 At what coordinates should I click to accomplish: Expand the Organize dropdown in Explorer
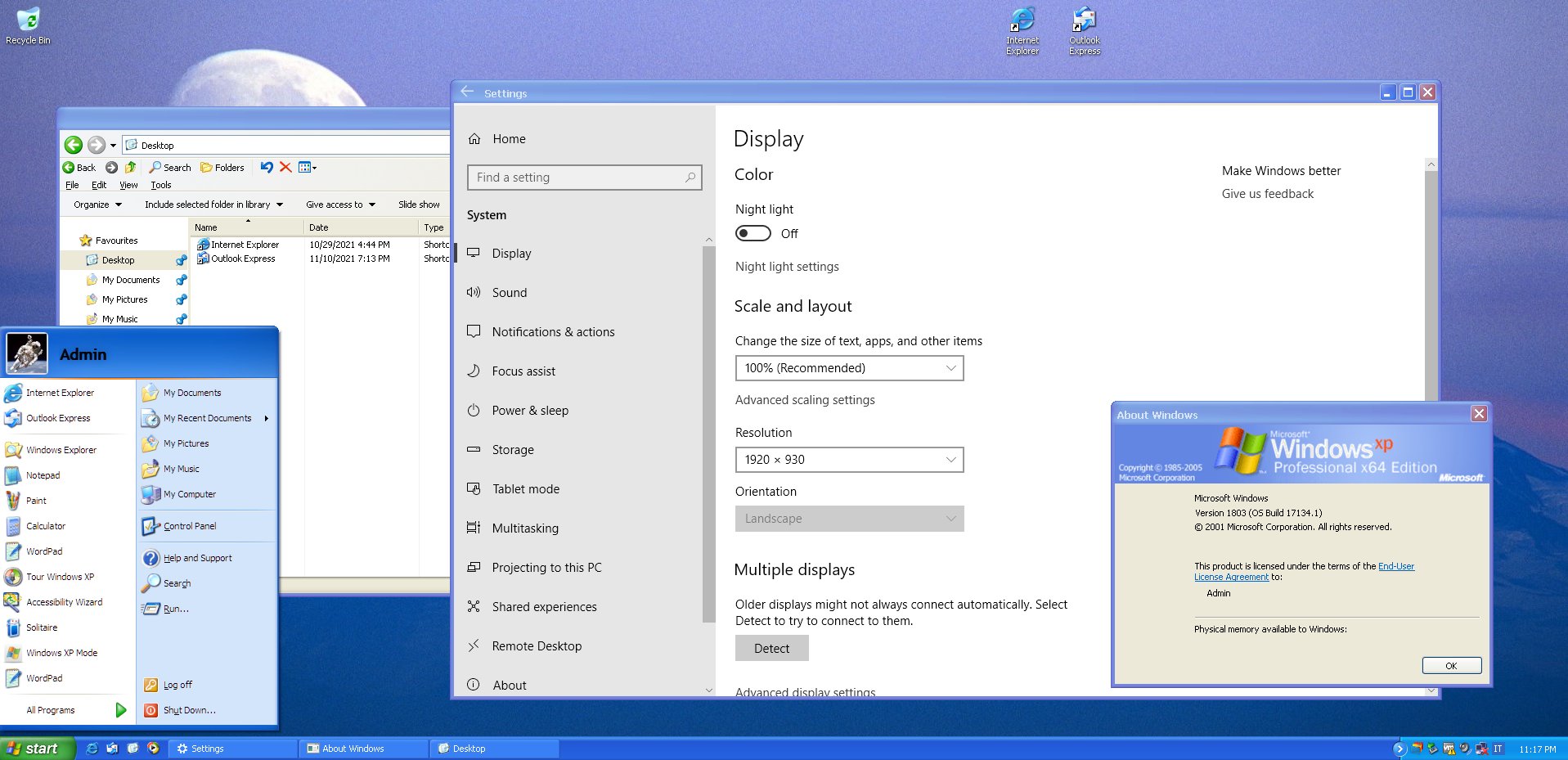(x=97, y=205)
